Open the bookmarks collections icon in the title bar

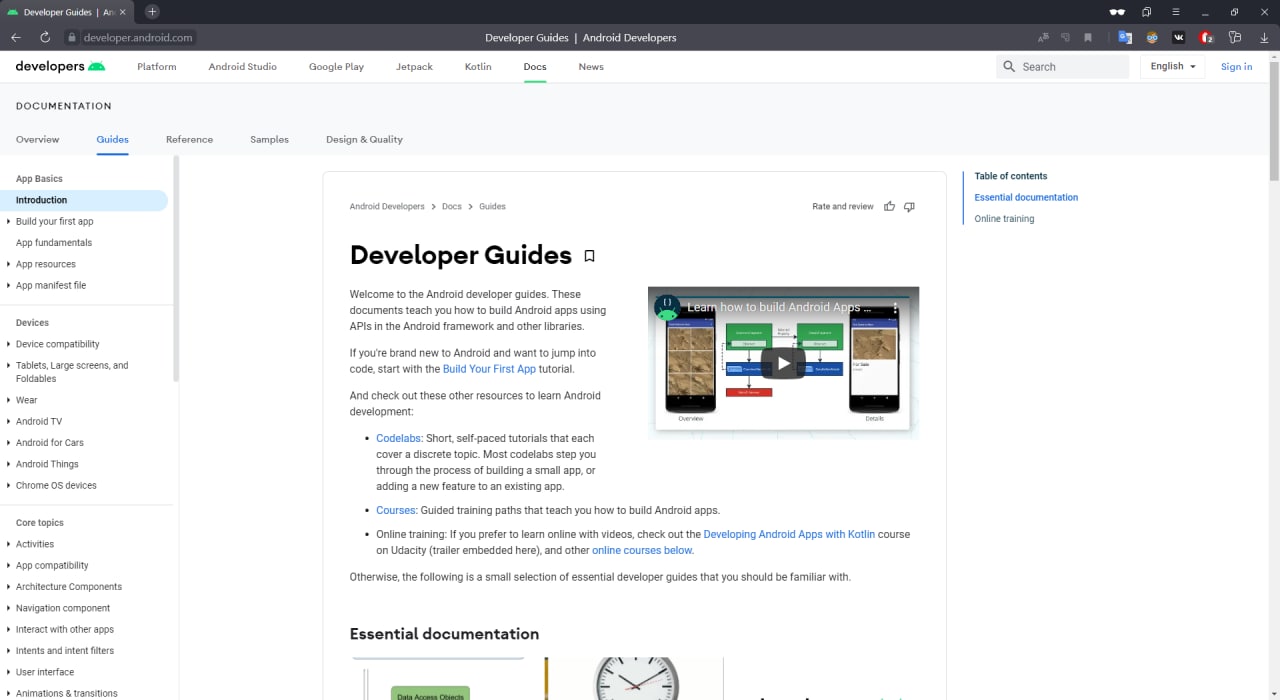tap(1147, 12)
